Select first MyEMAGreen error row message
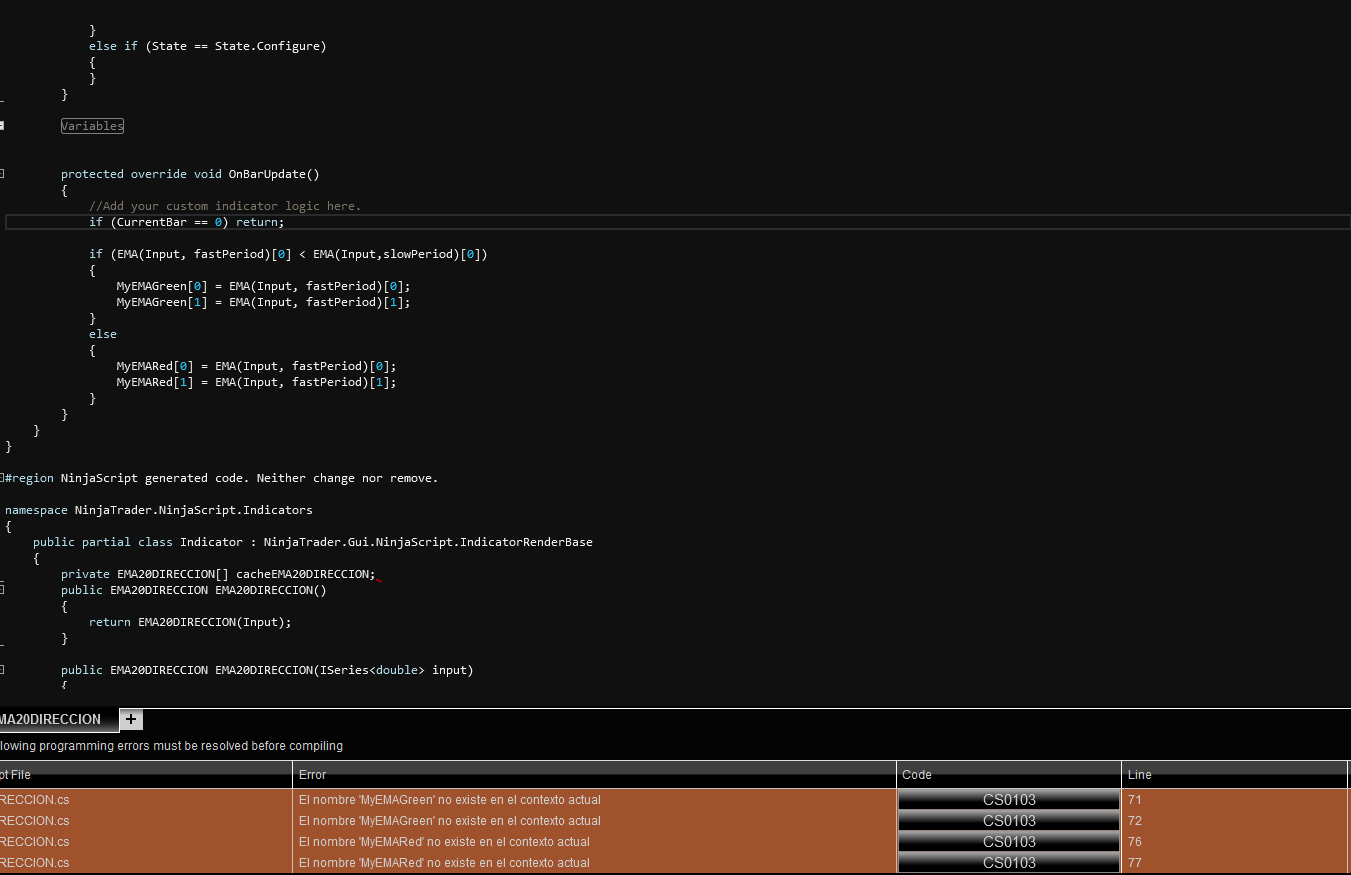Image resolution: width=1351 pixels, height=875 pixels. click(x=450, y=800)
